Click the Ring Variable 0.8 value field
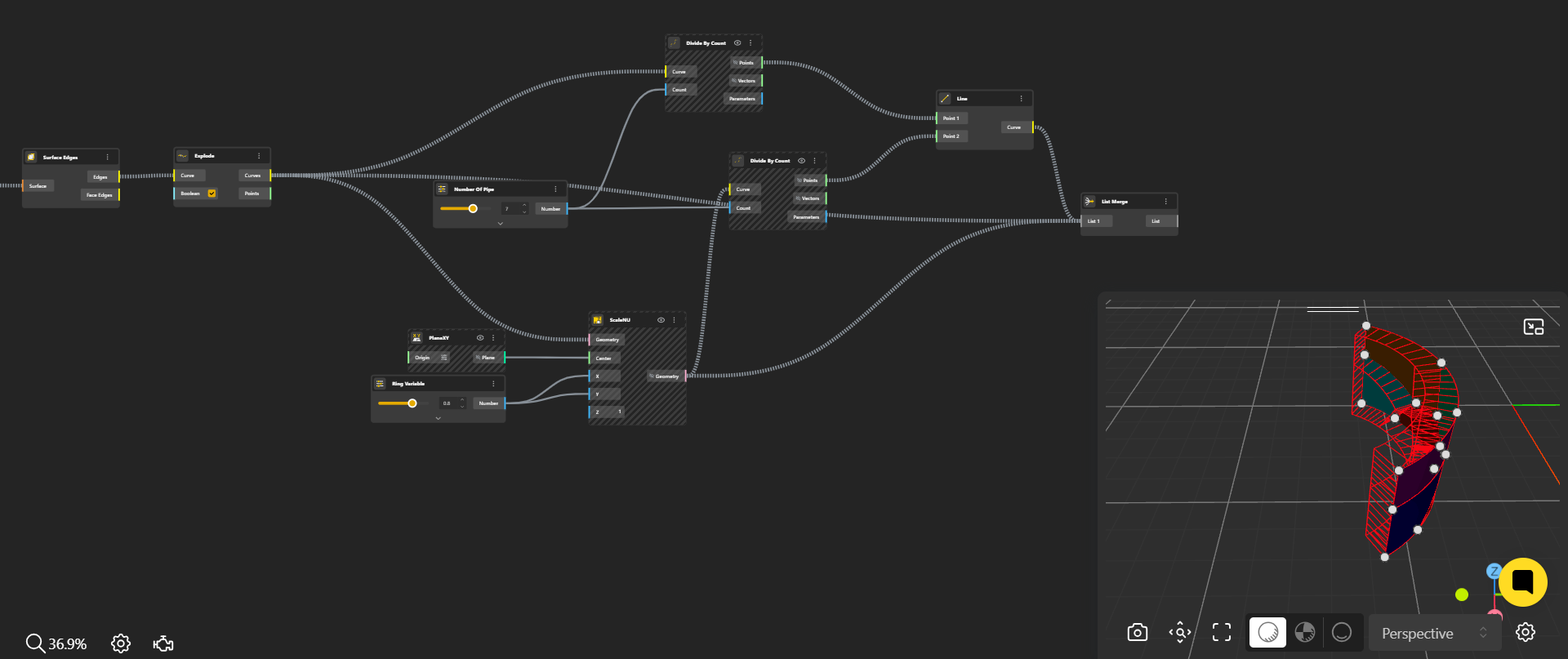The width and height of the screenshot is (1568, 659). pos(448,403)
